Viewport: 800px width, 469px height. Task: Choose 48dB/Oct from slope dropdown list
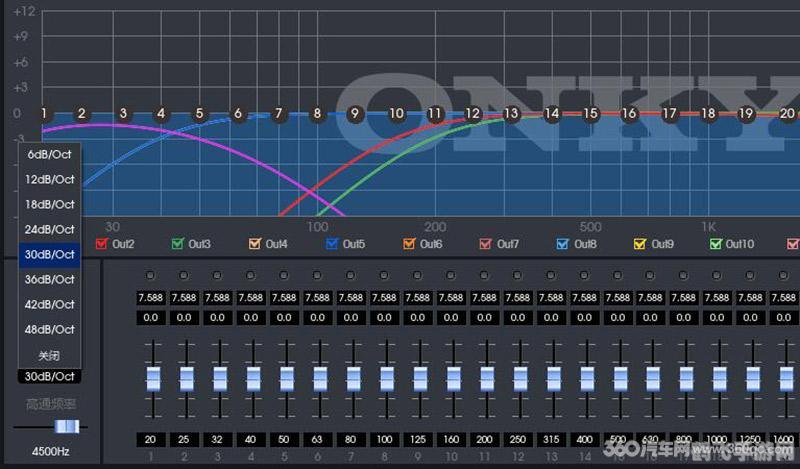point(50,329)
